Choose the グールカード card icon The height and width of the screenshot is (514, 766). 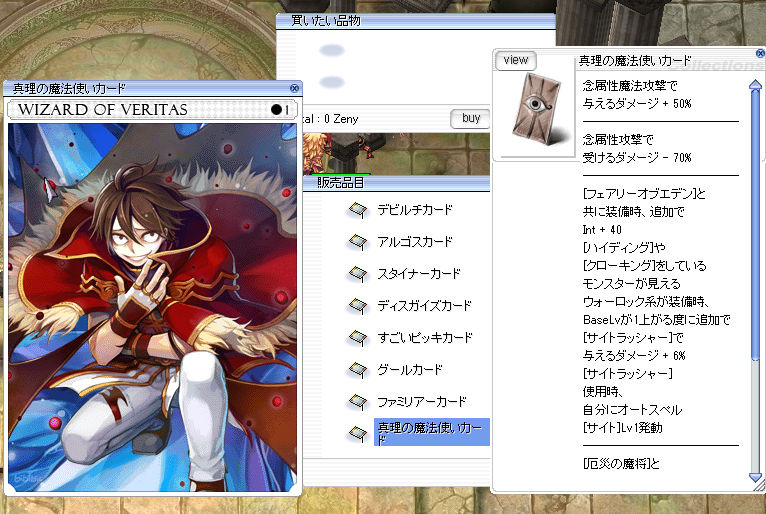357,370
